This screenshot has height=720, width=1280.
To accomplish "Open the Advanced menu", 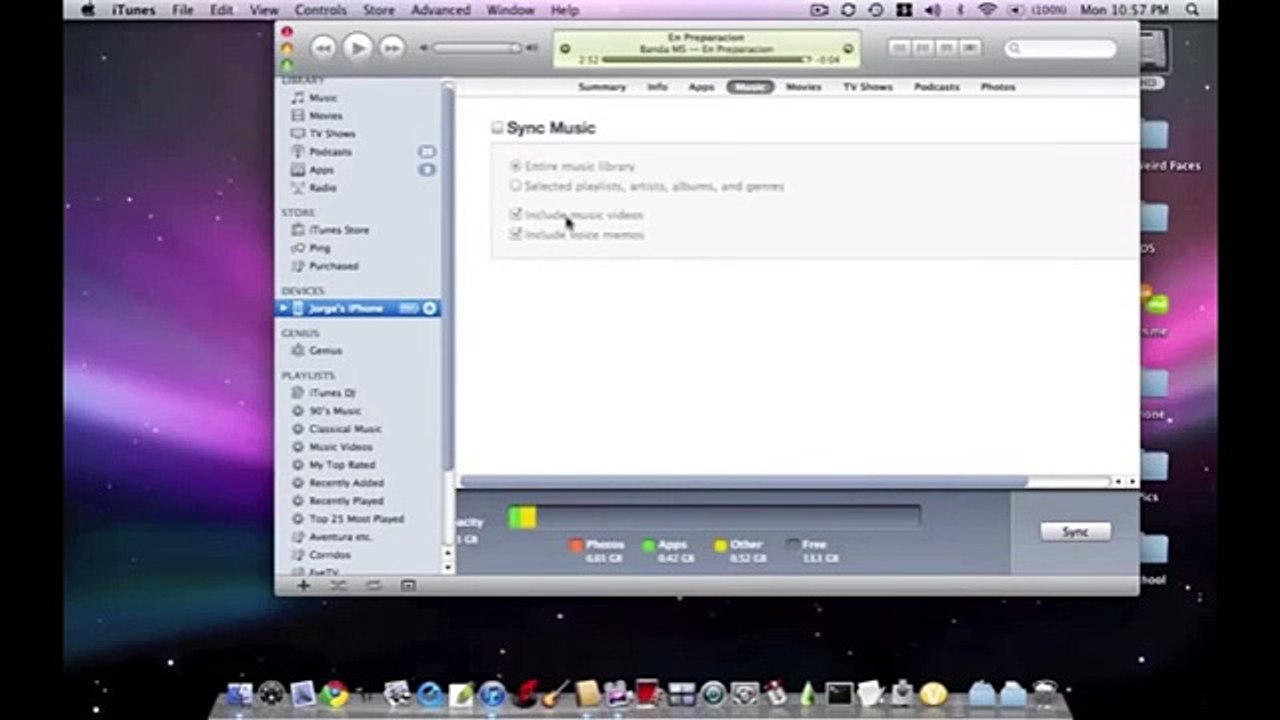I will pos(440,10).
